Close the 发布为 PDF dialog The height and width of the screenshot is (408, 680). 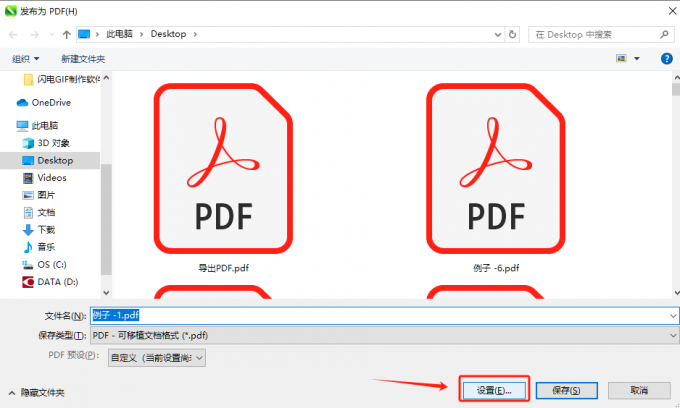pos(672,11)
